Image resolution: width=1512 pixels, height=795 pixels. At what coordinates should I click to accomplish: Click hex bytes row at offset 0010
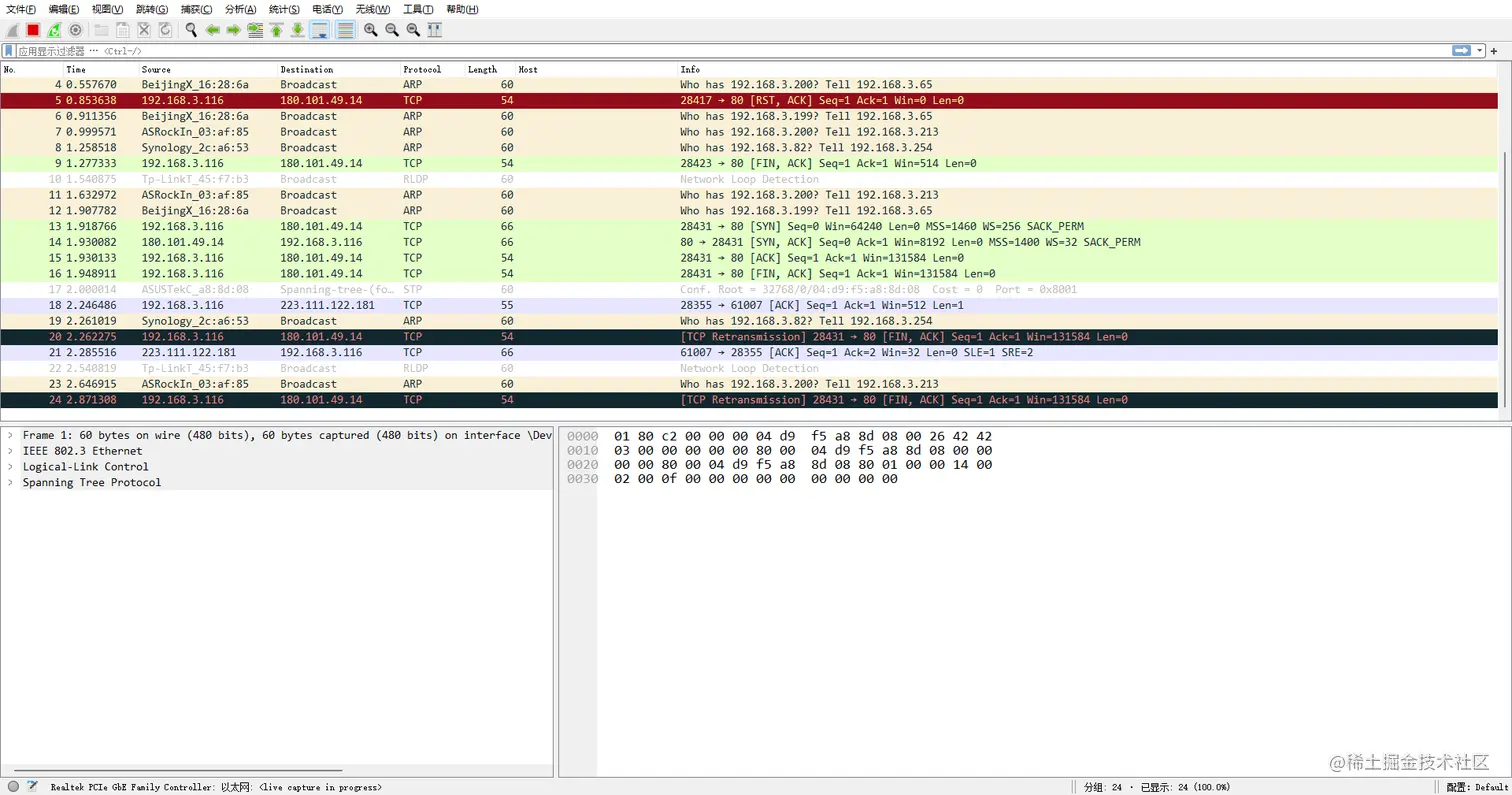point(803,450)
